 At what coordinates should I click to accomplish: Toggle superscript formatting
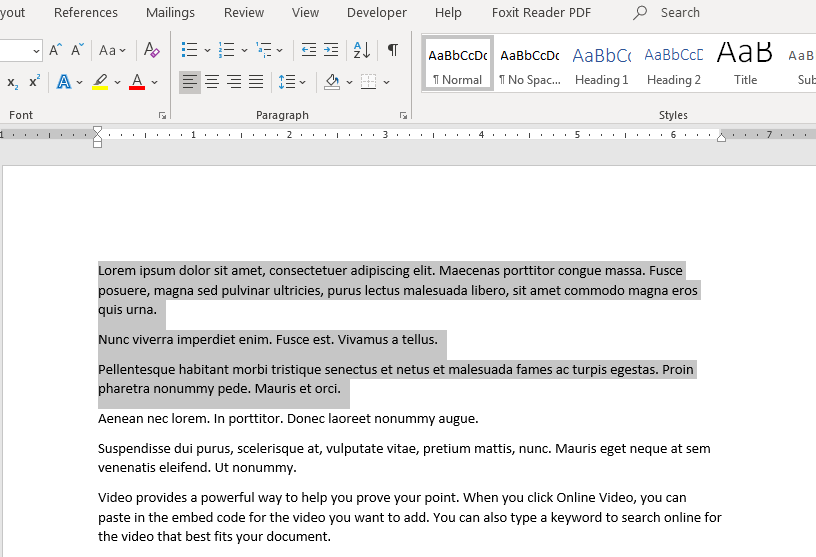click(x=34, y=82)
